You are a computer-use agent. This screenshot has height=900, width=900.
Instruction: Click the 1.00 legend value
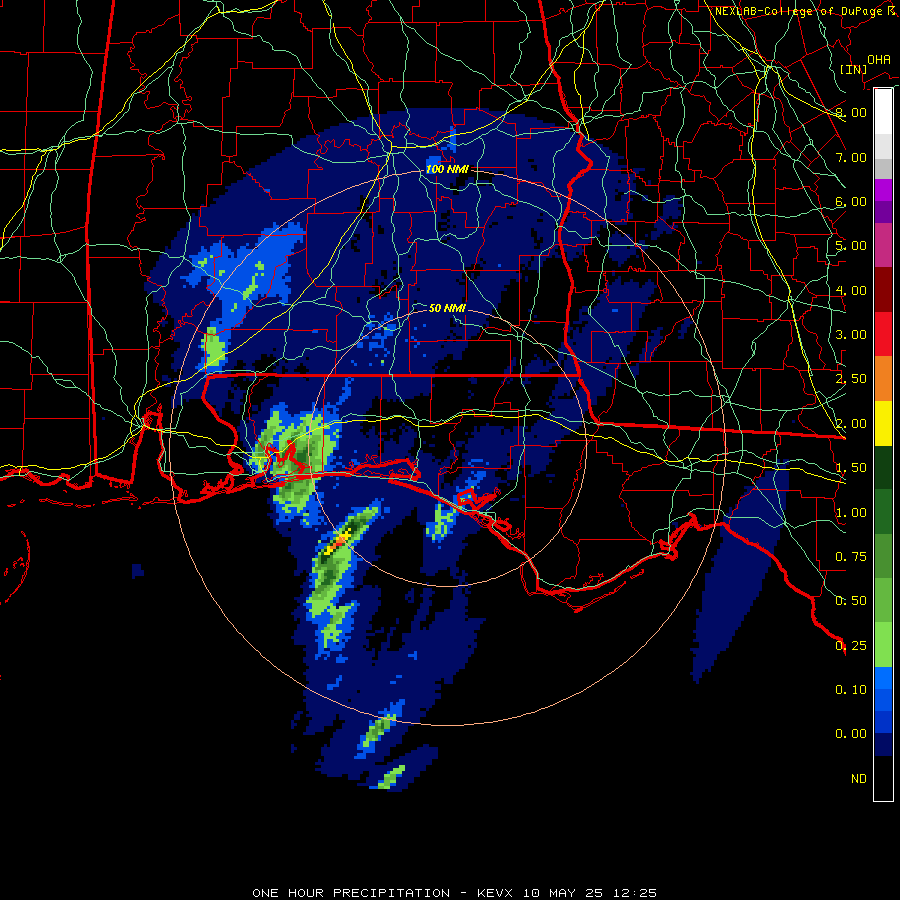(x=851, y=513)
